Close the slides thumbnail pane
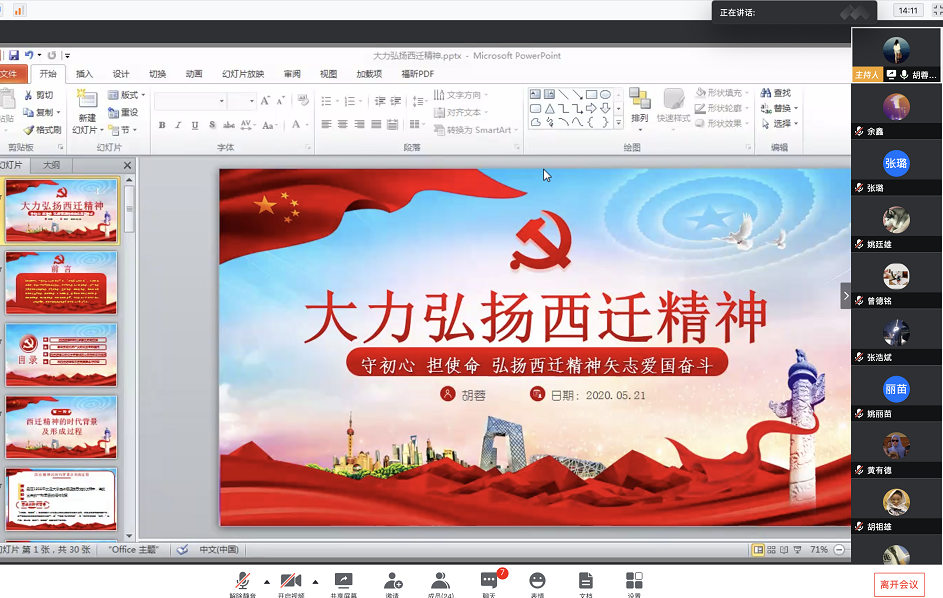The width and height of the screenshot is (943, 598). (127, 165)
